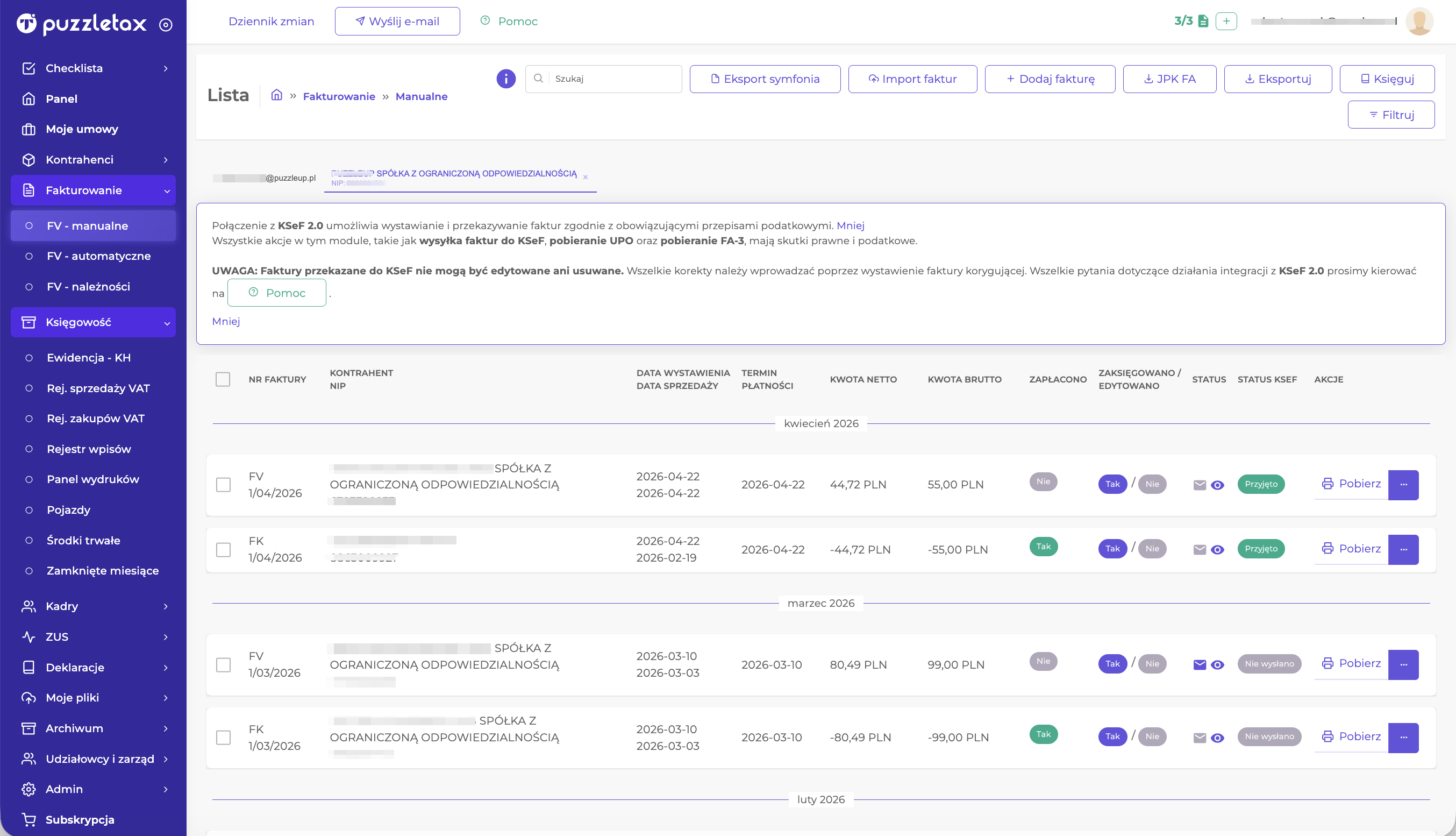View invoice FK 1/04/2026 eye icon
The height and width of the screenshot is (836, 1456).
click(1217, 549)
